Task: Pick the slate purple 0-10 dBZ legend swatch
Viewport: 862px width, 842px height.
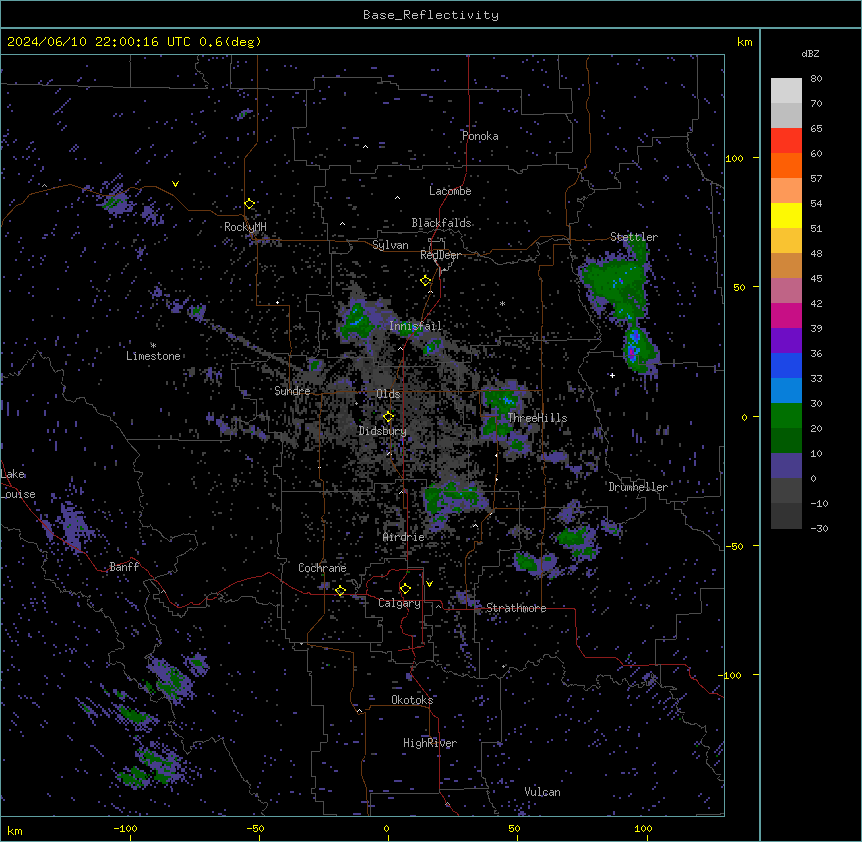Action: (x=786, y=466)
